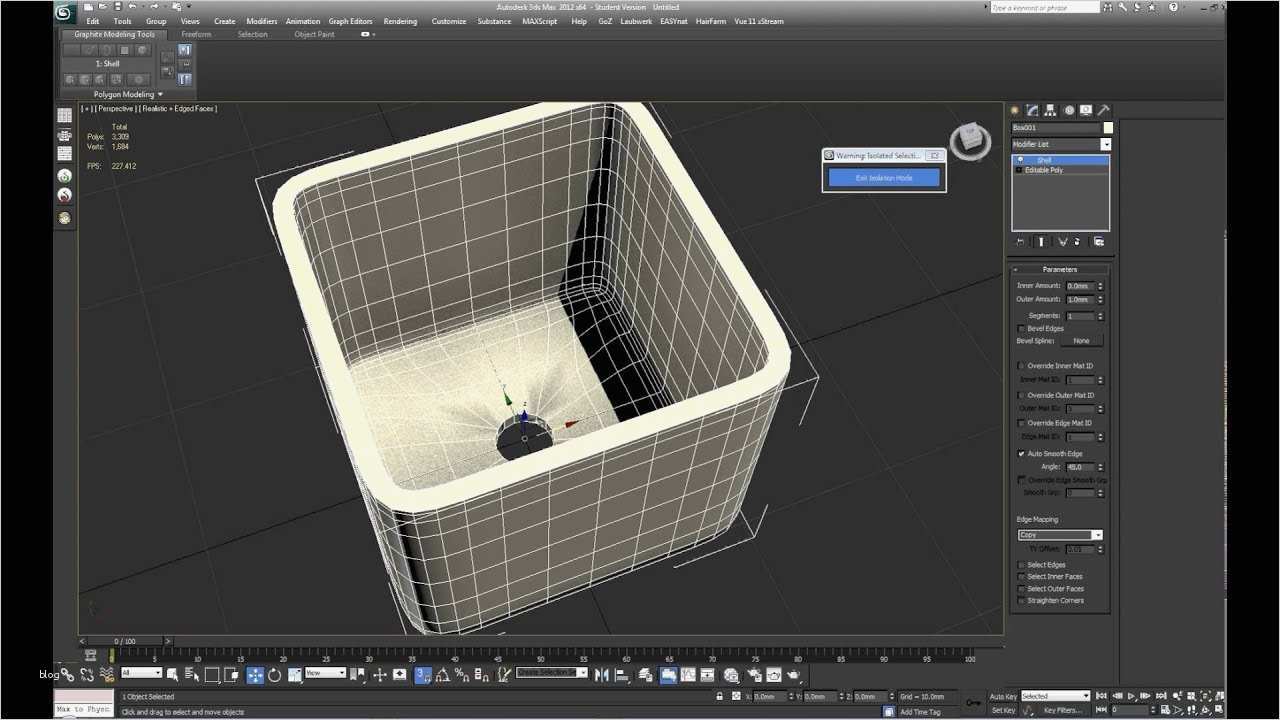Open the Utilities hammer panel tab
The height and width of the screenshot is (720, 1280).
1103,110
